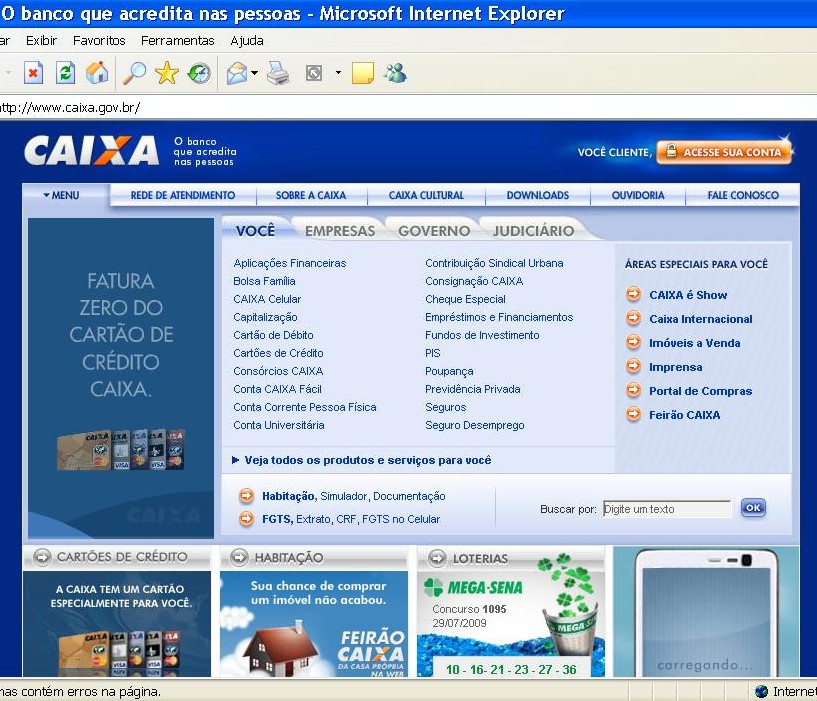The height and width of the screenshot is (701, 817).
Task: Switch to the Governo tab
Action: point(434,231)
